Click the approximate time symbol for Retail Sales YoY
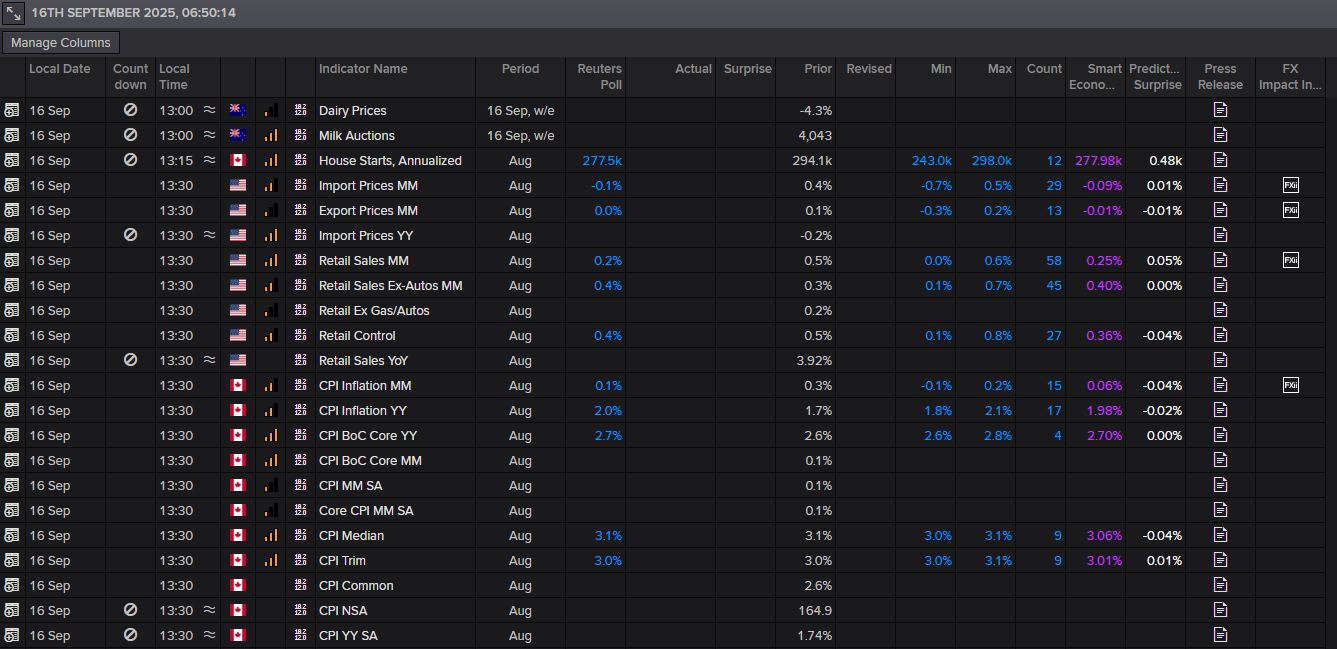Viewport: 1337px width, 649px height. pos(209,360)
